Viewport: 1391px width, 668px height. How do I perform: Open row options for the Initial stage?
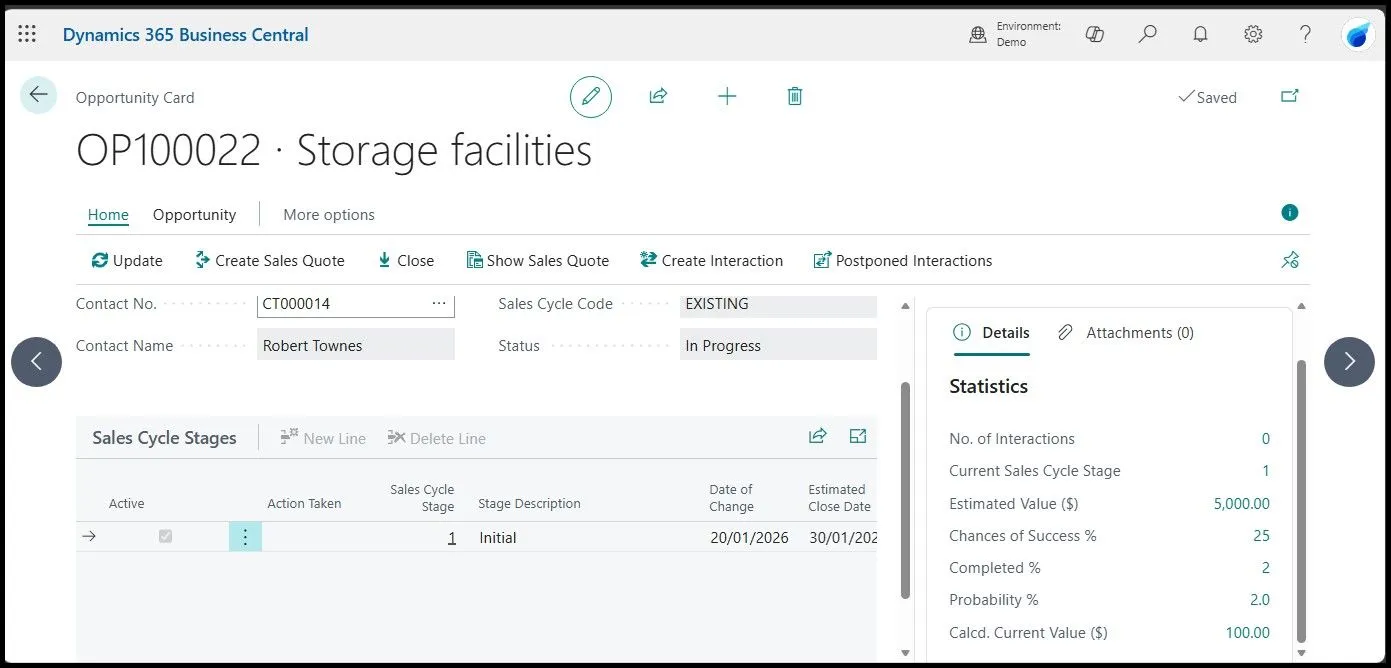coord(245,537)
